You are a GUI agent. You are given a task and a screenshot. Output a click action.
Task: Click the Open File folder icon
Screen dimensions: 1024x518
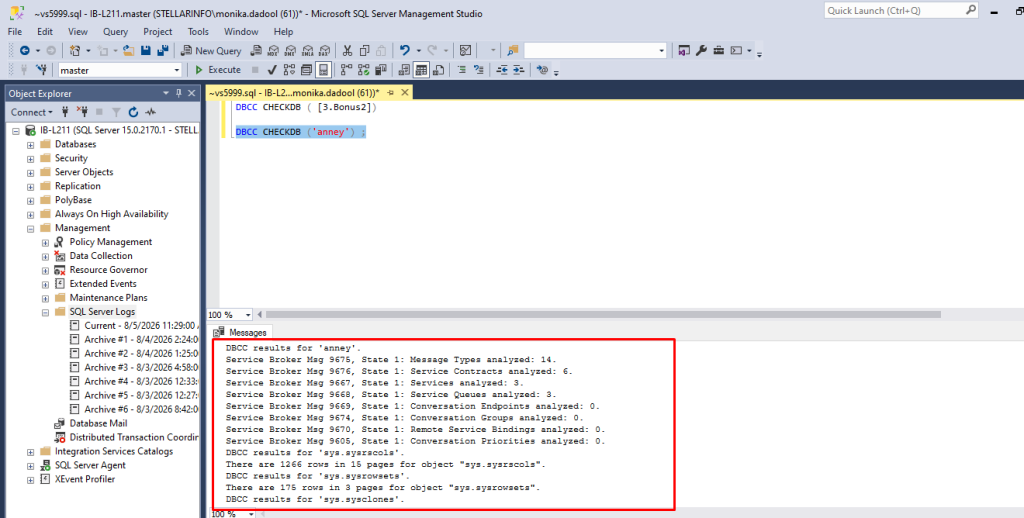pyautogui.click(x=129, y=50)
